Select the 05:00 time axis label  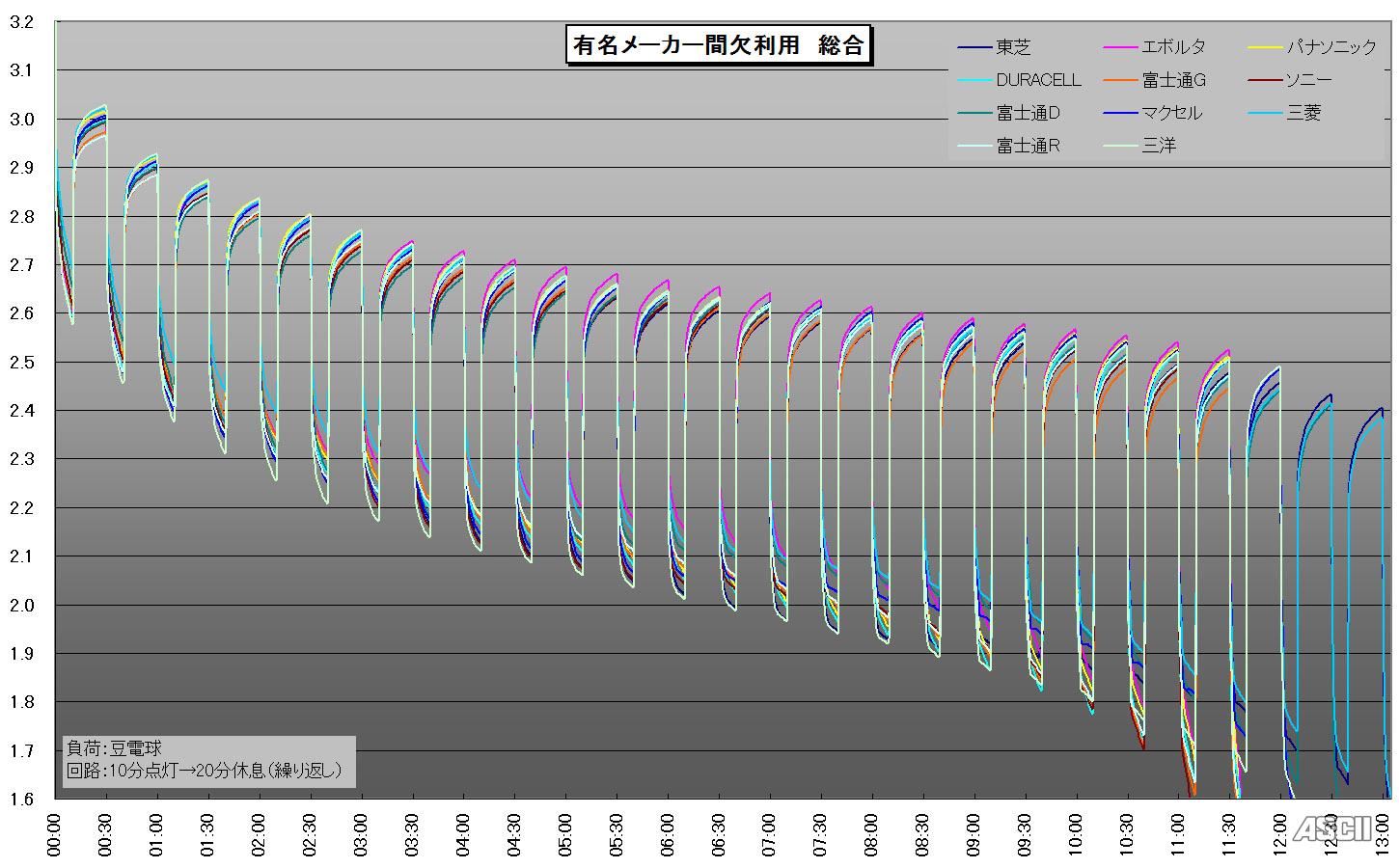[x=566, y=834]
